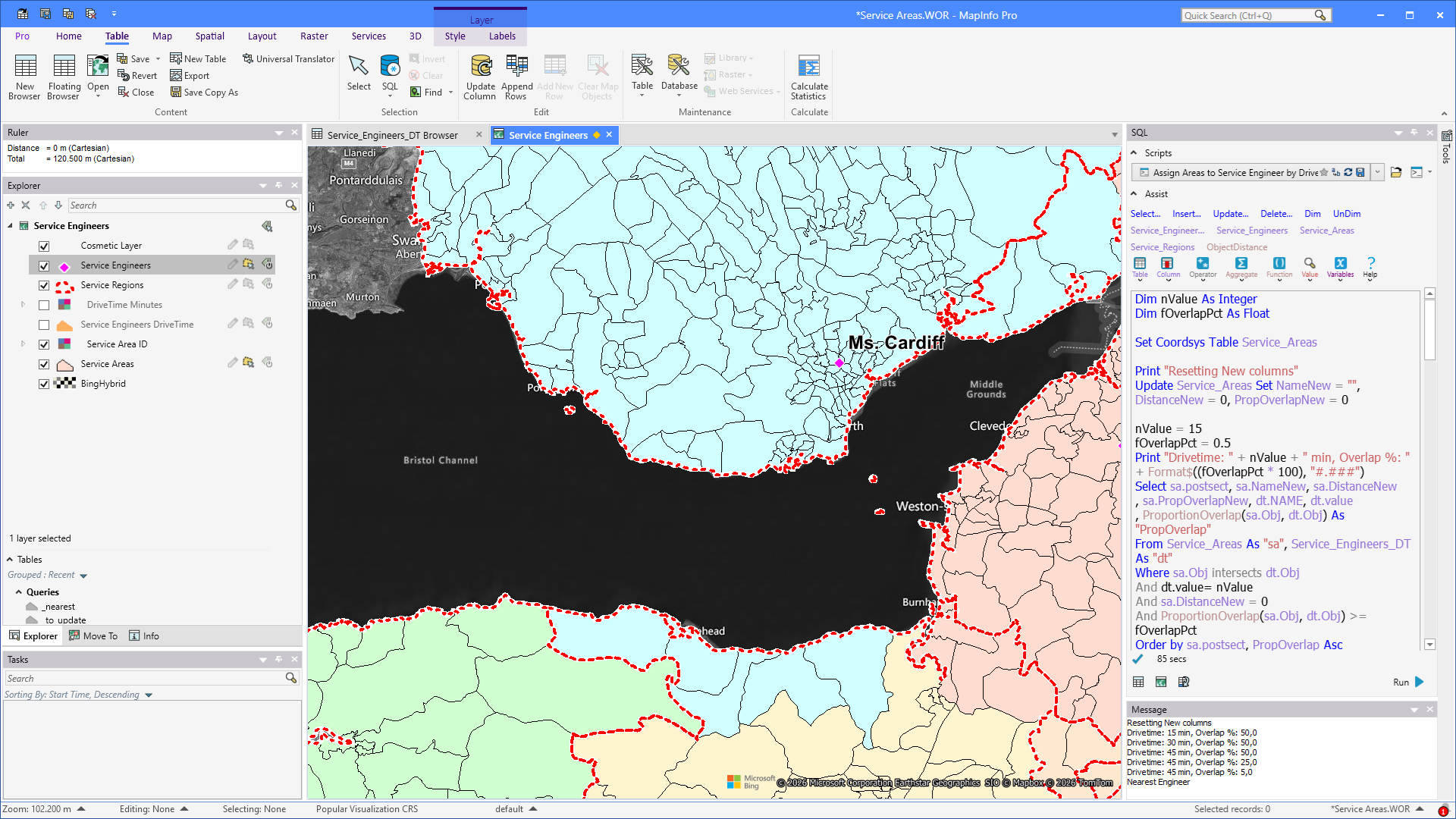Send query results to a browser window
Screen dimensions: 1456x819
coord(1138,682)
